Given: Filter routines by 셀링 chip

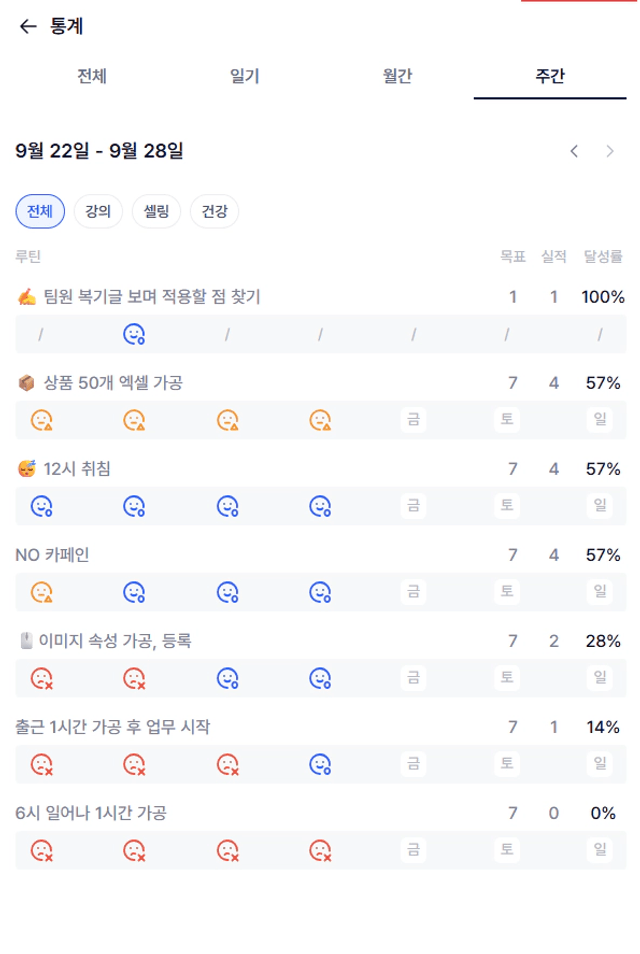Looking at the screenshot, I should pos(156,212).
